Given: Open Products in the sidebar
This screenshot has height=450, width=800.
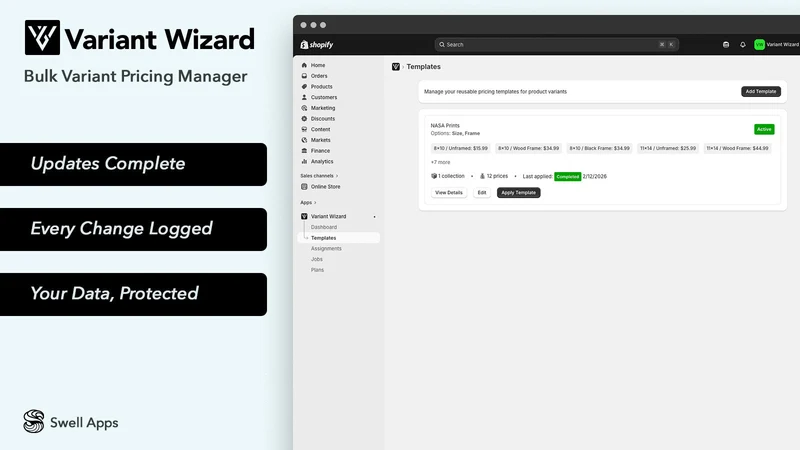Looking at the screenshot, I should 321,87.
